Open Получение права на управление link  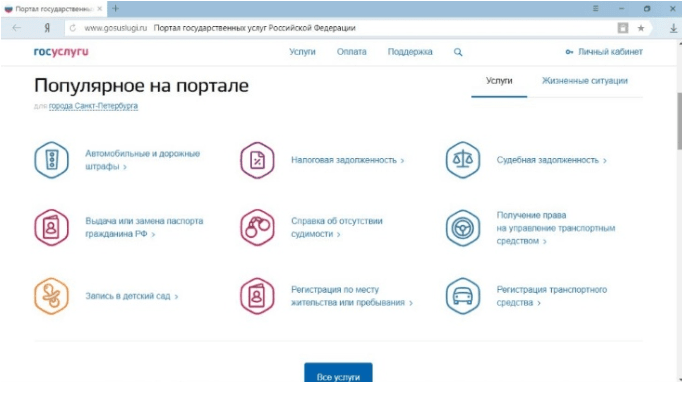pos(556,228)
